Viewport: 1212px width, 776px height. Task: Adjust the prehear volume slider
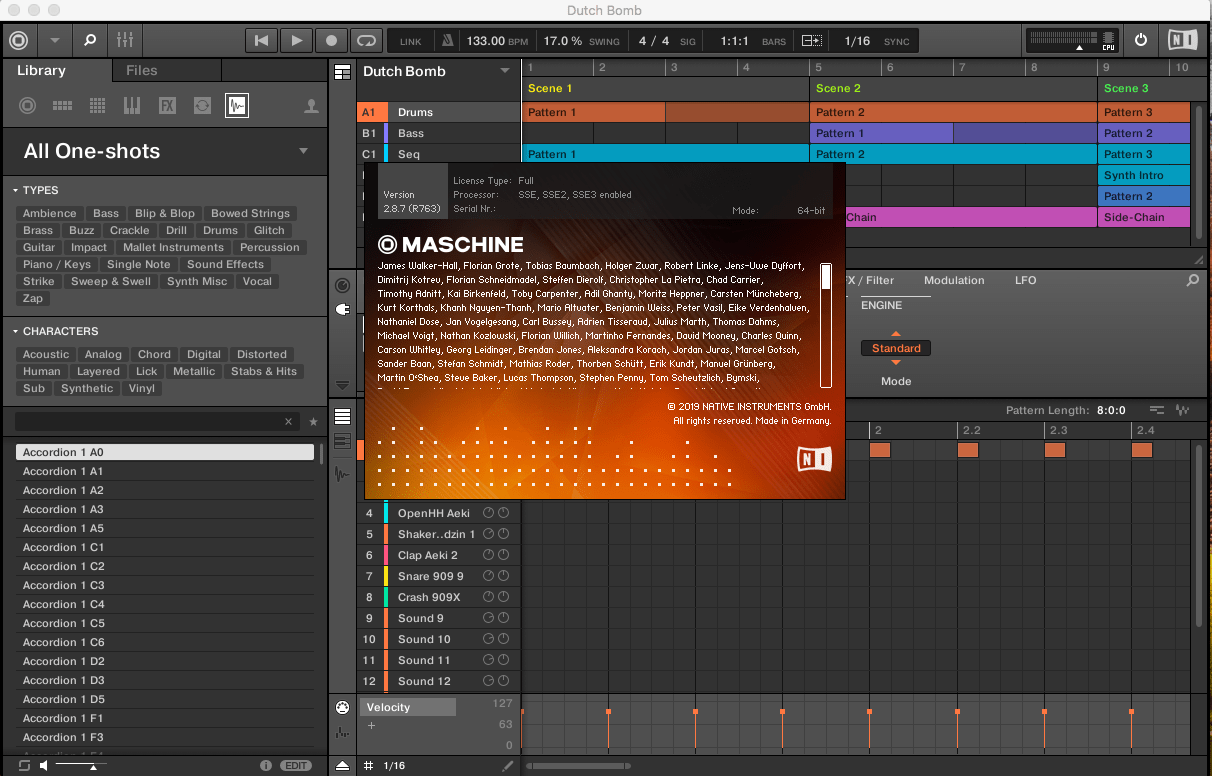click(82, 766)
